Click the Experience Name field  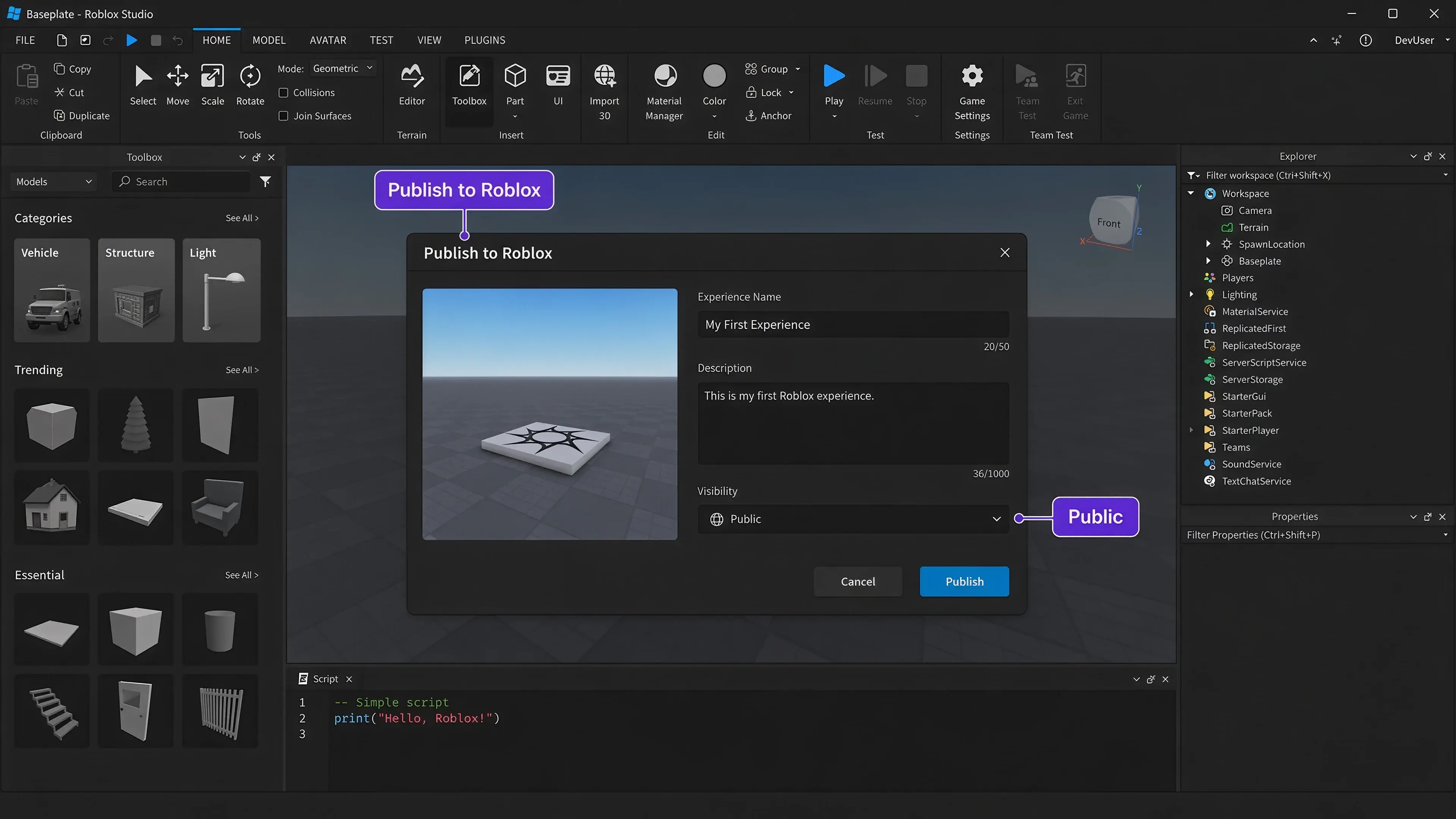click(853, 325)
